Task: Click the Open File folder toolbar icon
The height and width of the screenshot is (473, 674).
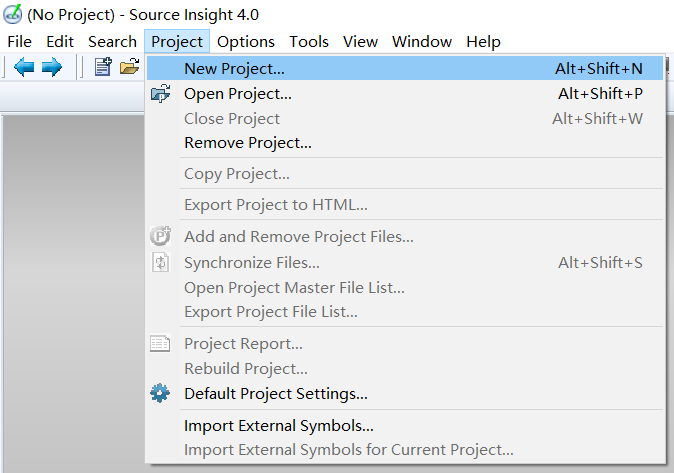Action: point(129,67)
